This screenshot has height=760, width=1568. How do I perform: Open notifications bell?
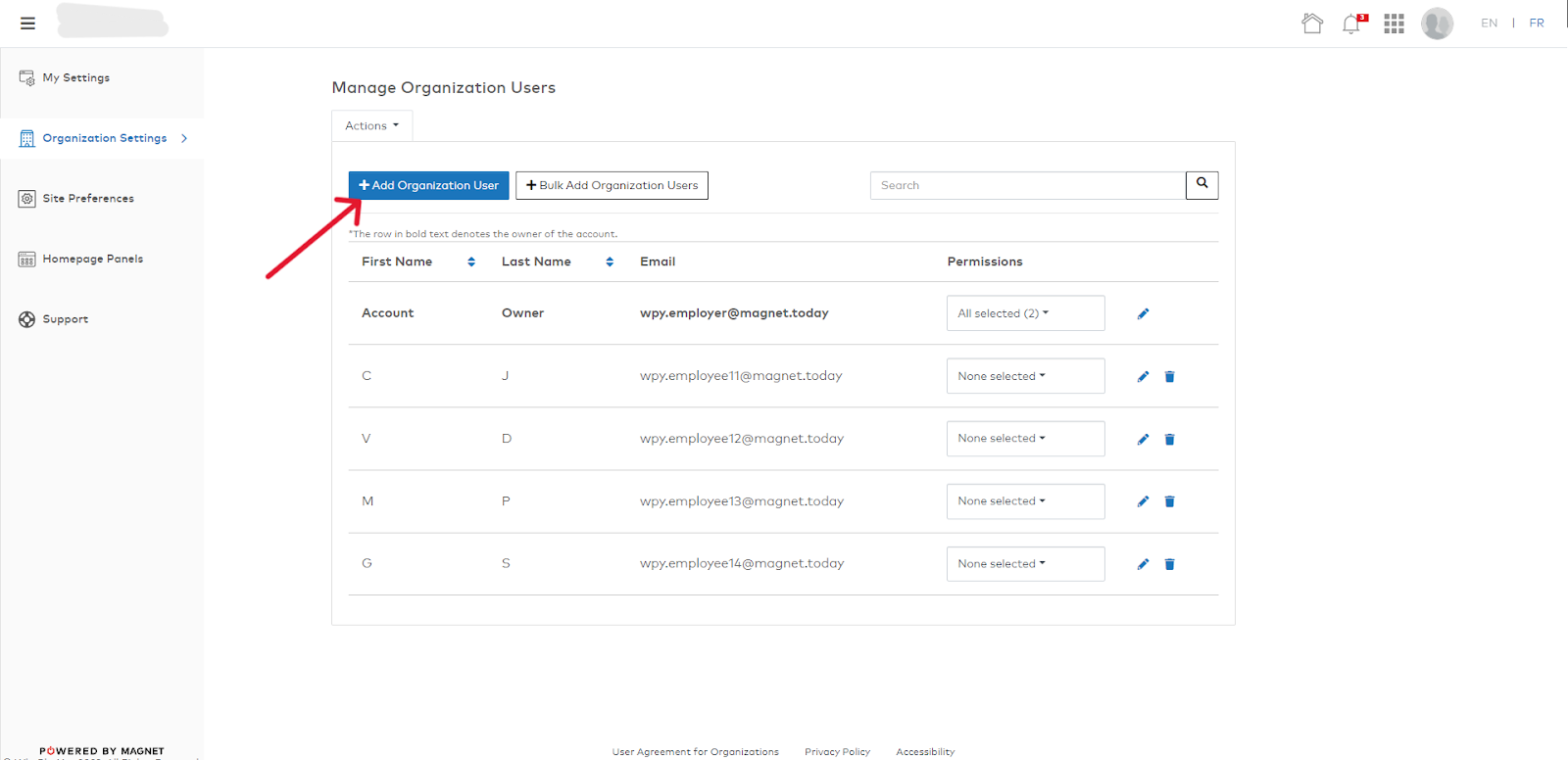(x=1353, y=24)
